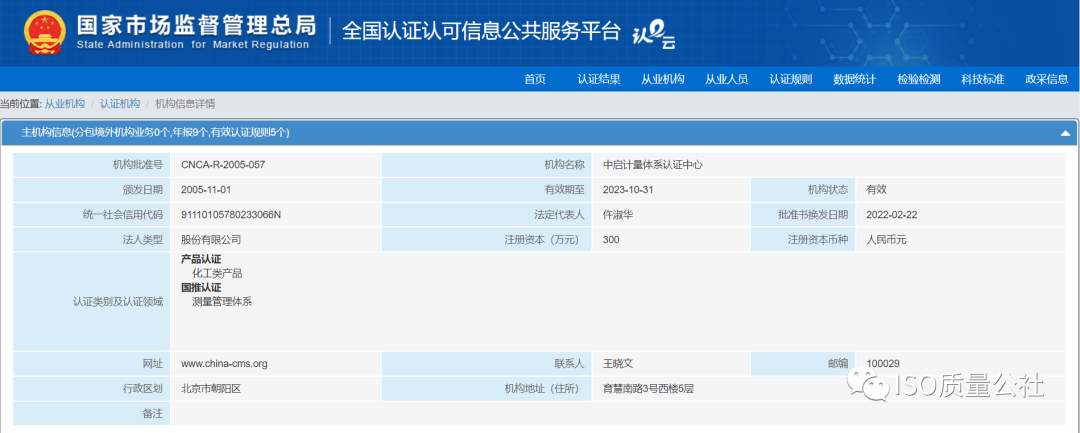Select the organization name 中启计量体系认证中心
The width and height of the screenshot is (1080, 433).
tap(653, 165)
